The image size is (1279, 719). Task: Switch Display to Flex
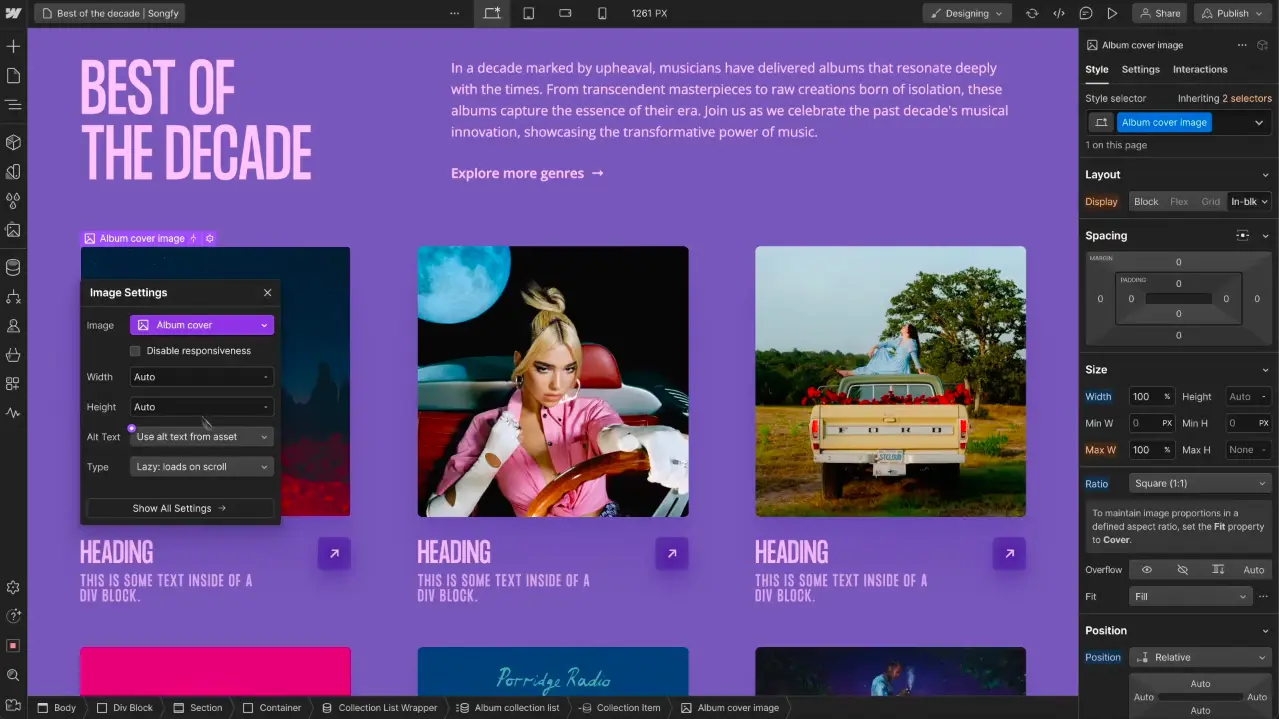tap(1178, 201)
